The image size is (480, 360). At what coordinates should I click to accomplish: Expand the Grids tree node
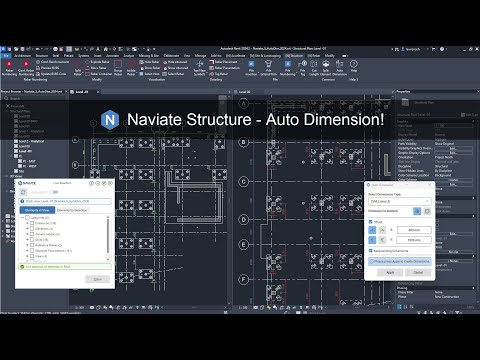point(27,240)
